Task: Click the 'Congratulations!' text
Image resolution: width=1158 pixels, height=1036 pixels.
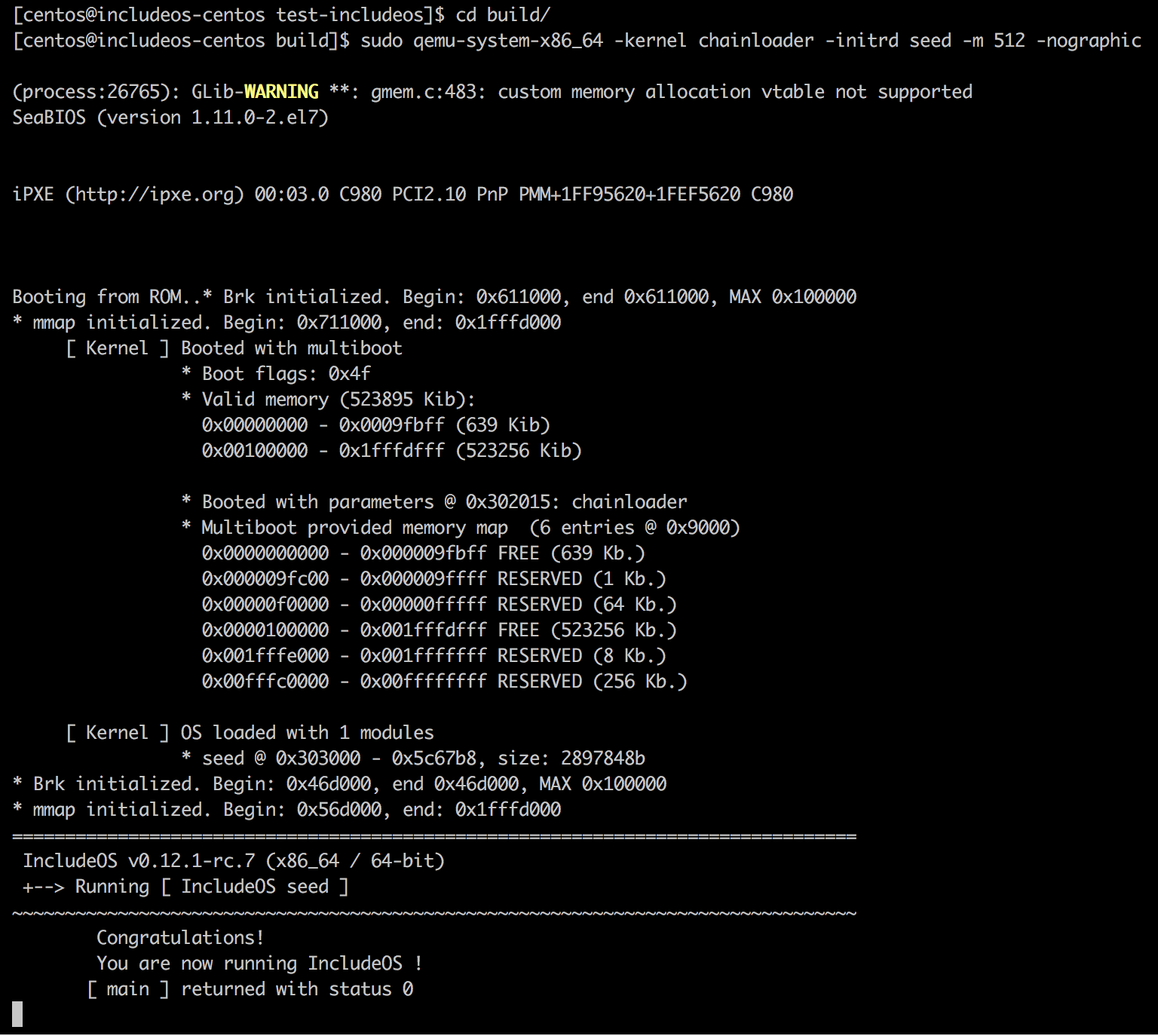Action: coord(180,937)
